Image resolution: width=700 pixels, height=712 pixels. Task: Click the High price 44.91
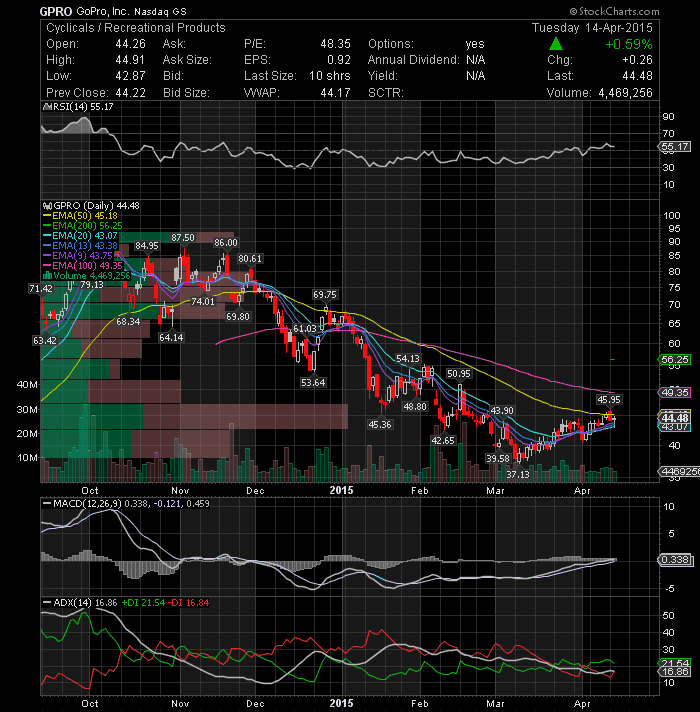tap(130, 60)
